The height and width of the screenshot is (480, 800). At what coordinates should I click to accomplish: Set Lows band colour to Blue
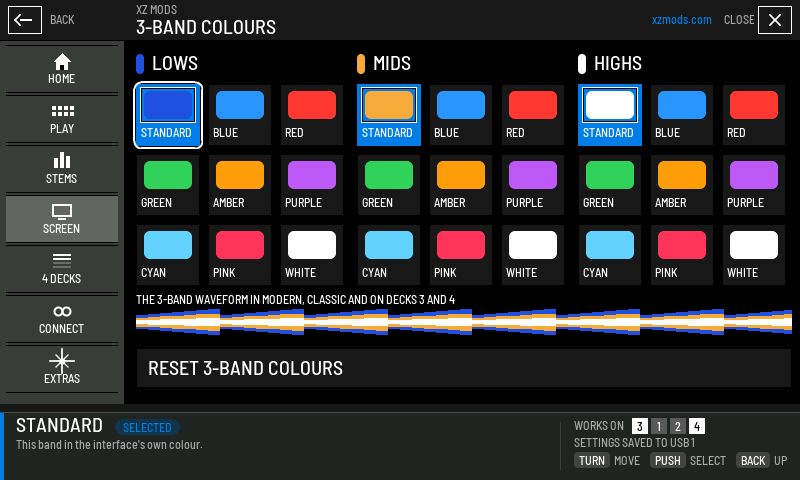coord(240,115)
